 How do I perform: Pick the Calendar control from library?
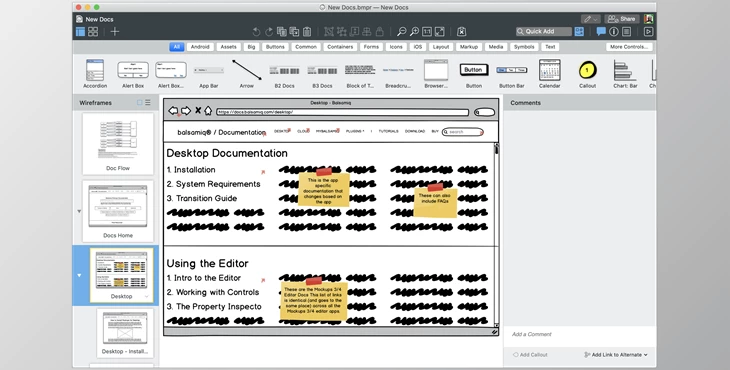click(549, 74)
